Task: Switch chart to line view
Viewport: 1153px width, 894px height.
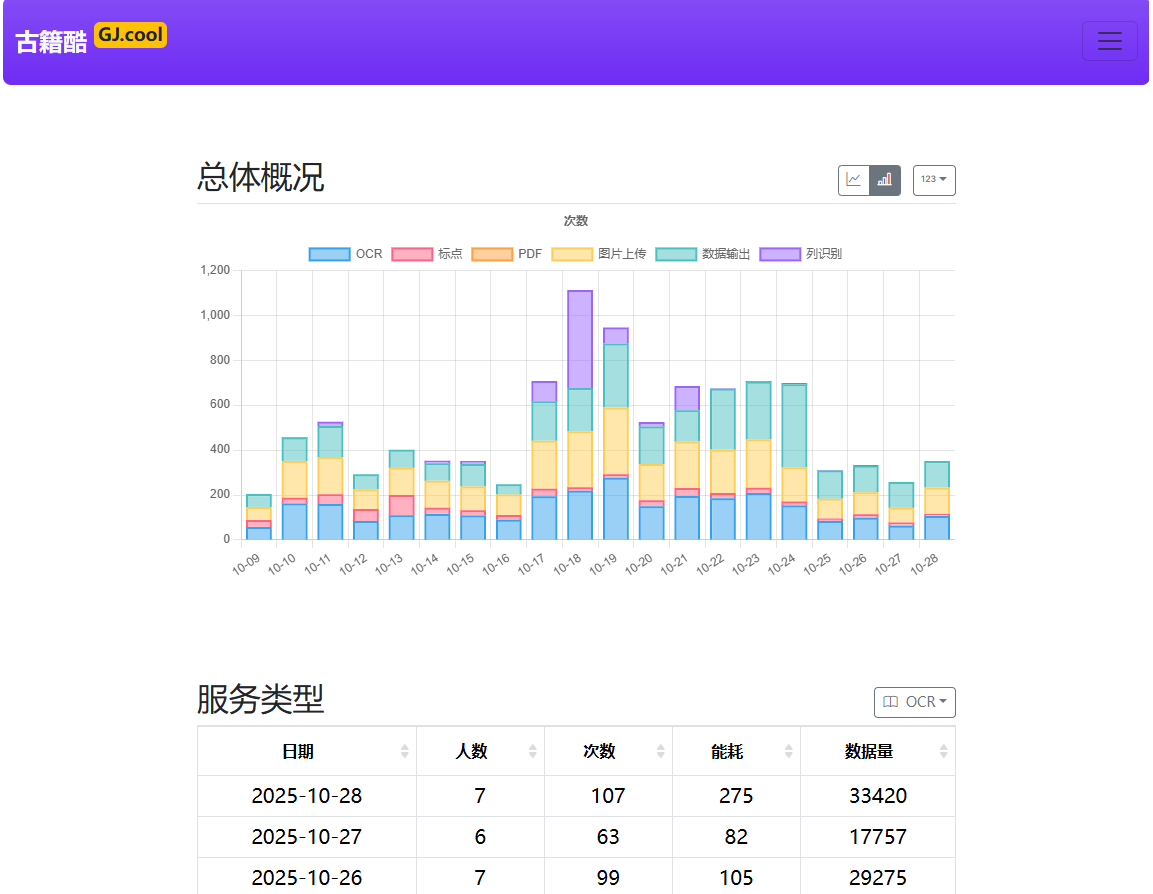Action: pos(854,180)
